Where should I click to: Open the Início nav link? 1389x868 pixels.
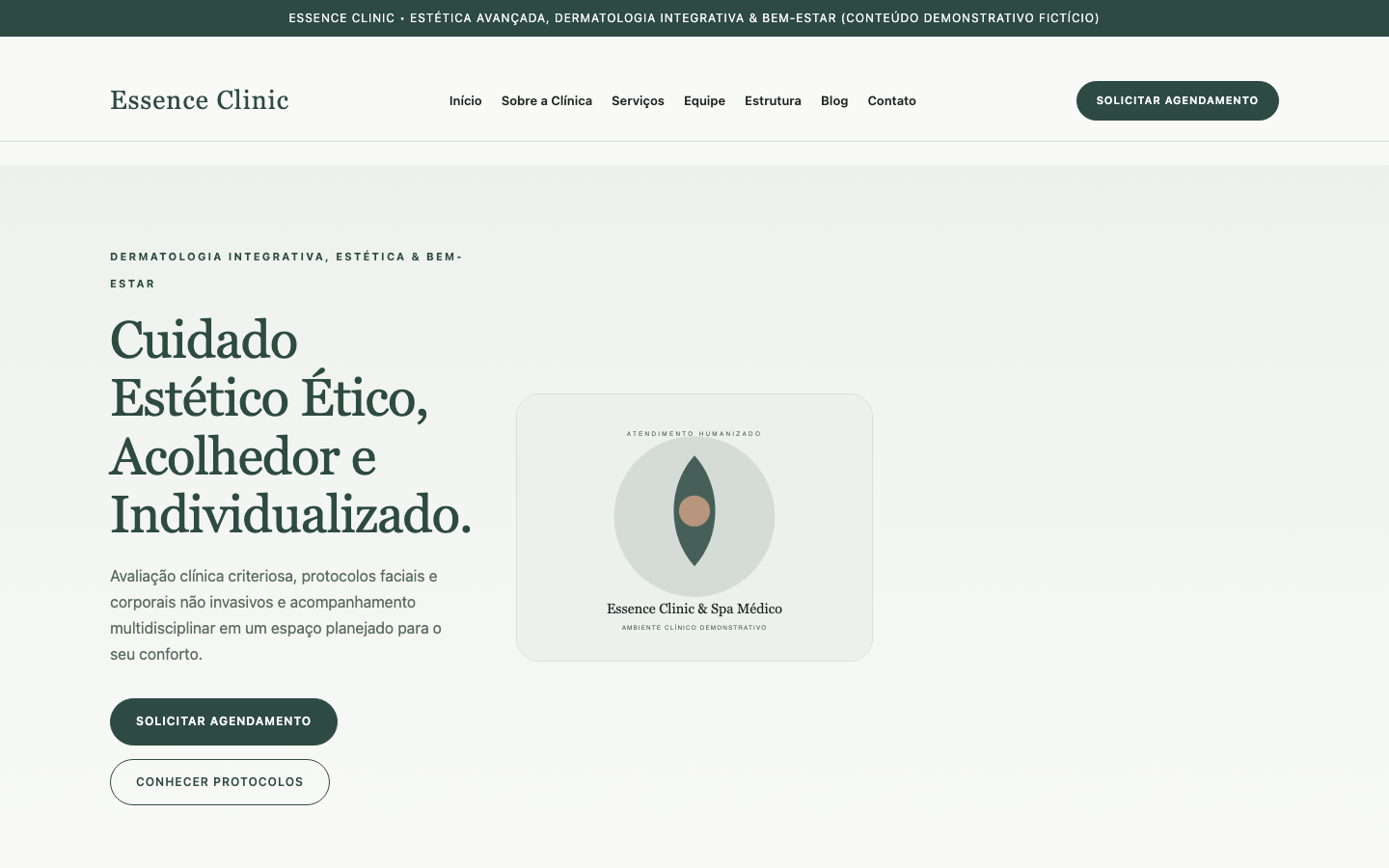pyautogui.click(x=465, y=100)
